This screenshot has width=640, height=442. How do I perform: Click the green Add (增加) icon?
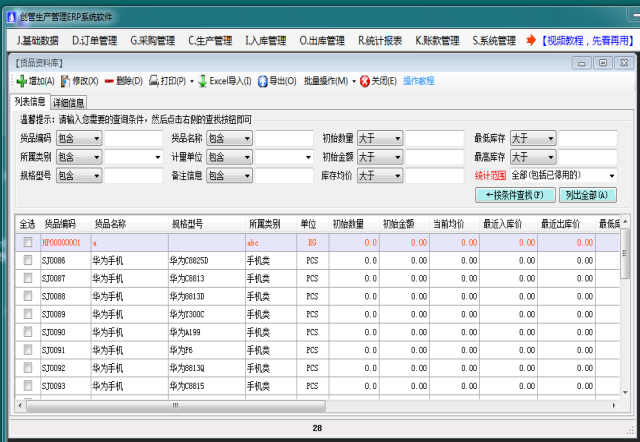coord(22,81)
